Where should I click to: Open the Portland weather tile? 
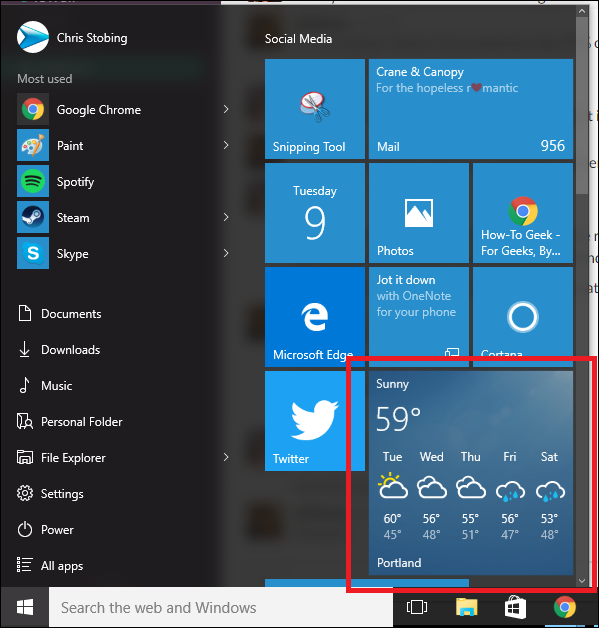tap(471, 473)
